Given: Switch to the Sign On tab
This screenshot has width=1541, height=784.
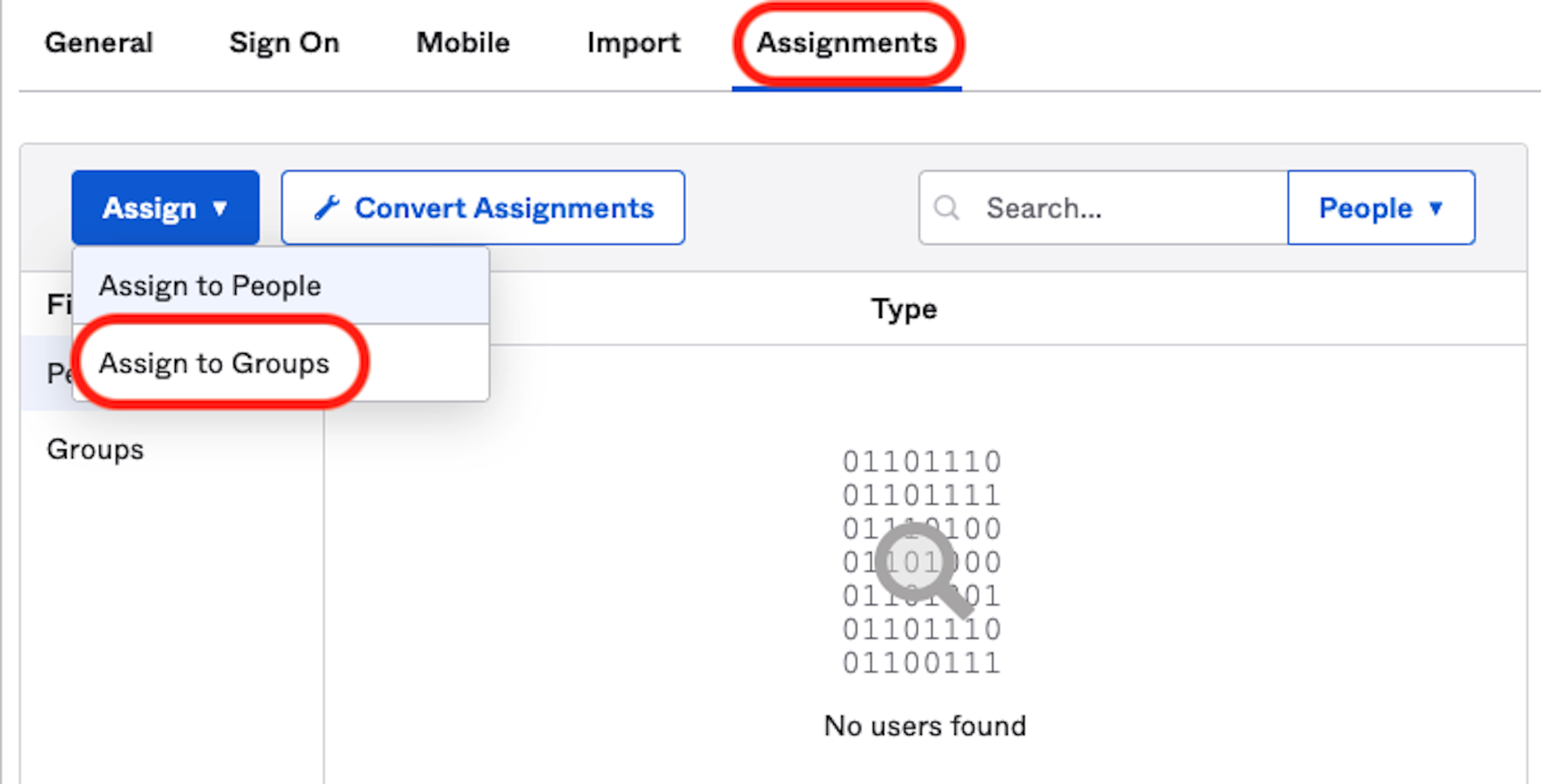Looking at the screenshot, I should pos(284,43).
